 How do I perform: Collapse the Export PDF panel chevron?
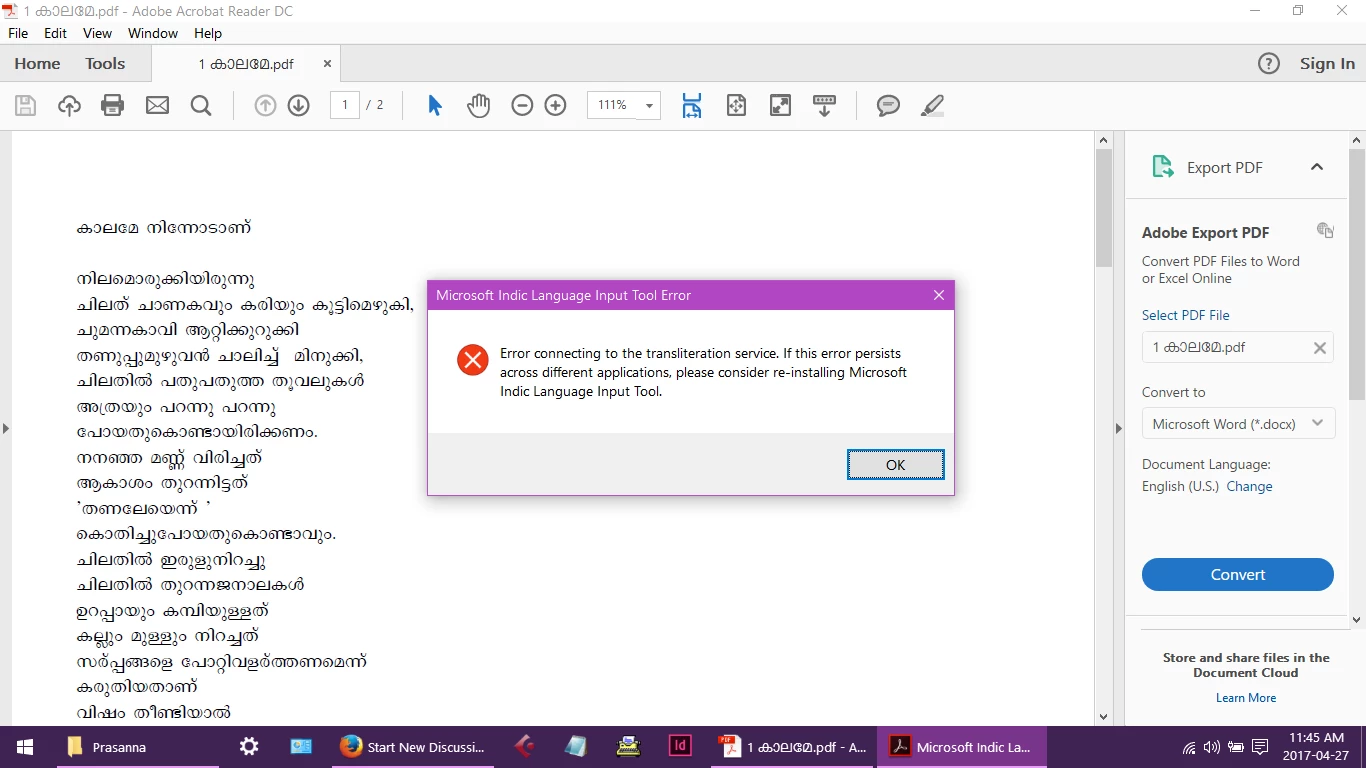[1317, 167]
